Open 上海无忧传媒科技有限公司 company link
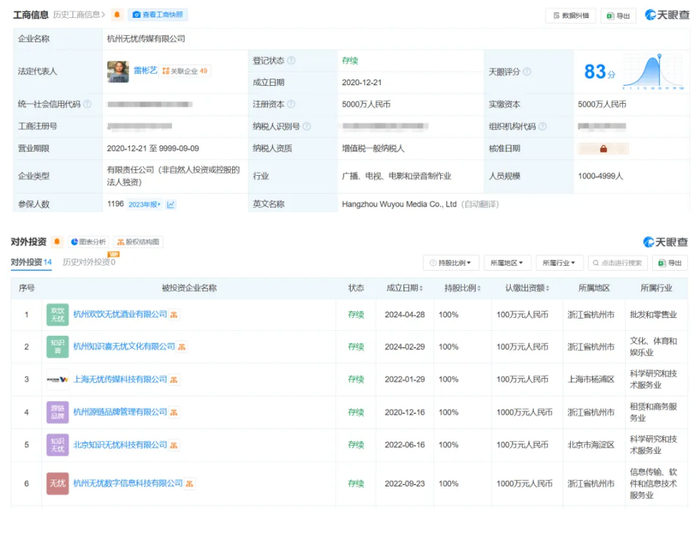 click(120, 379)
